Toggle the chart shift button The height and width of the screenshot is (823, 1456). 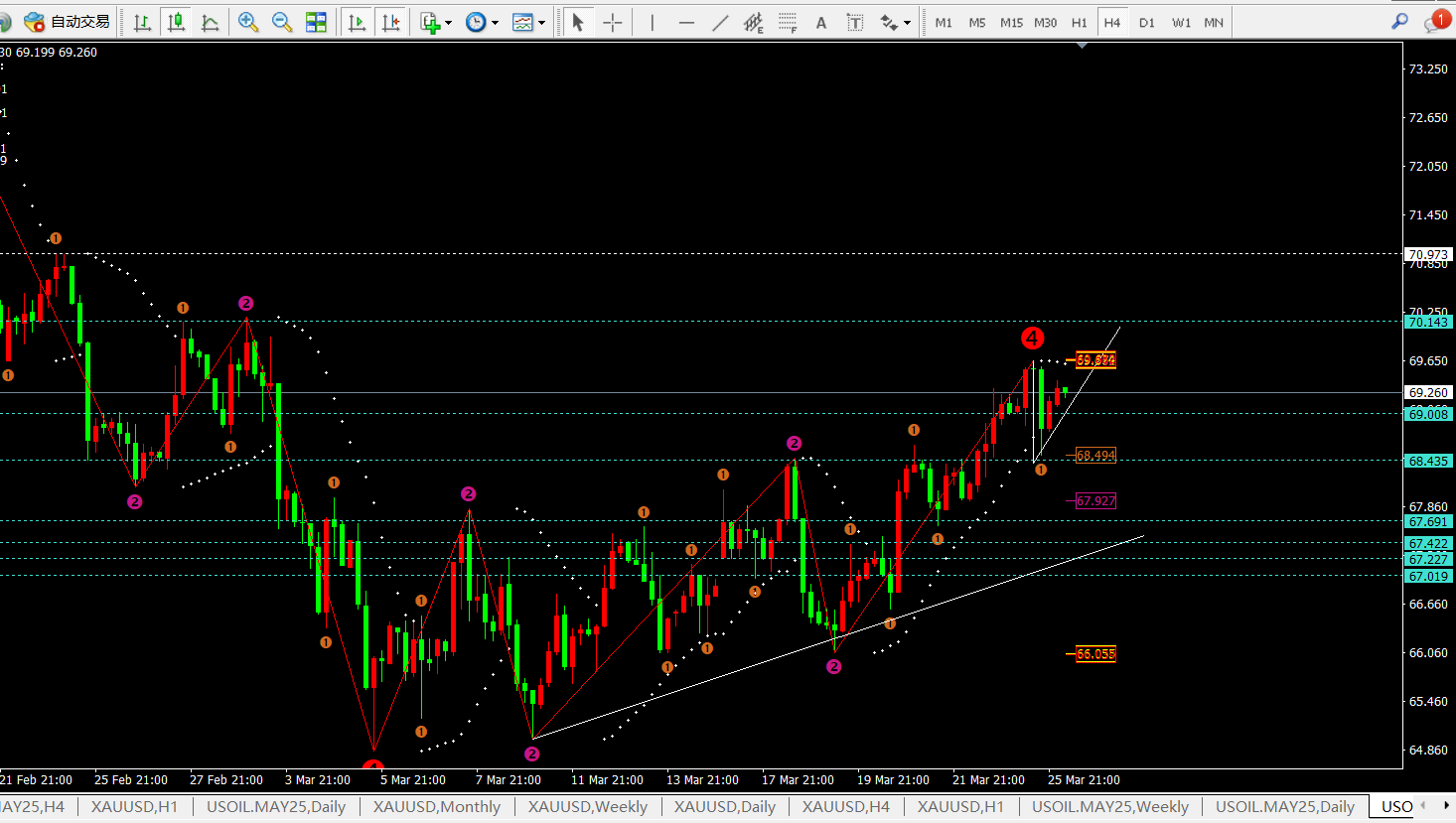point(391,22)
